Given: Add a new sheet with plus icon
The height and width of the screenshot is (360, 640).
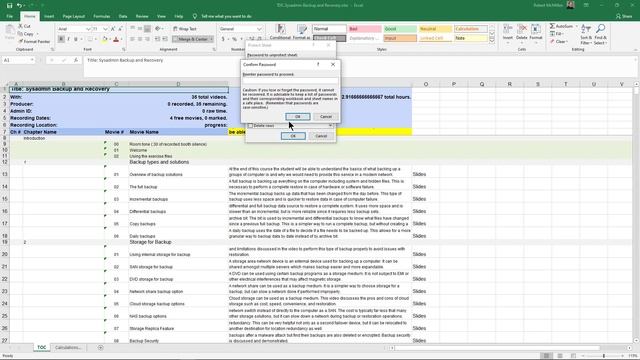Looking at the screenshot, I should tap(100, 348).
